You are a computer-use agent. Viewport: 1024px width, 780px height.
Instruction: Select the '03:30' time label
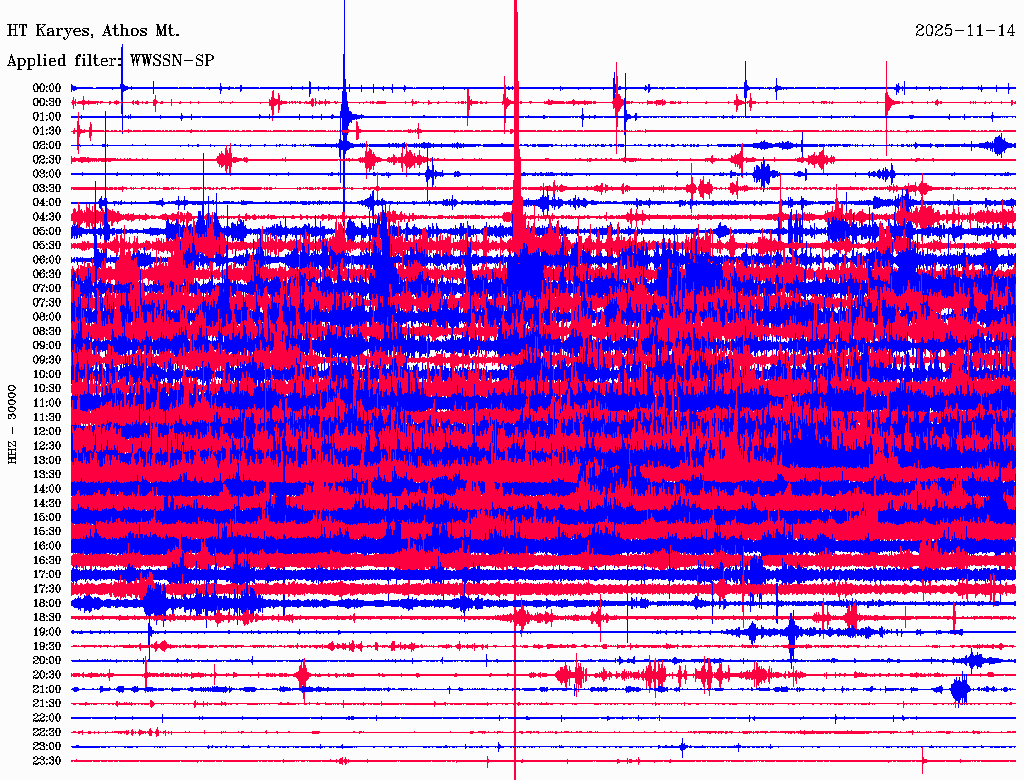[x=47, y=188]
